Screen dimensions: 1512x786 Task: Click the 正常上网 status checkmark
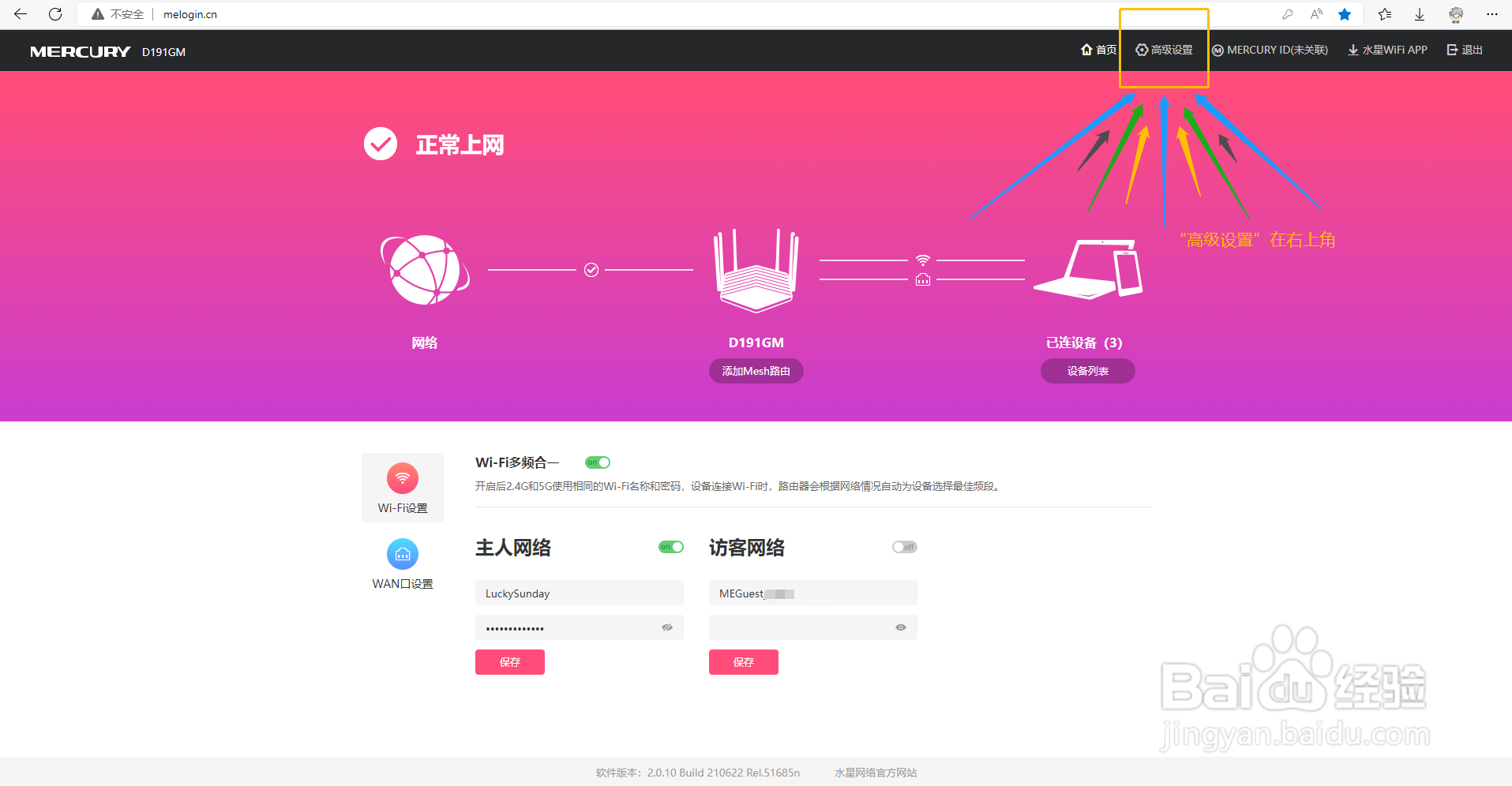point(381,144)
